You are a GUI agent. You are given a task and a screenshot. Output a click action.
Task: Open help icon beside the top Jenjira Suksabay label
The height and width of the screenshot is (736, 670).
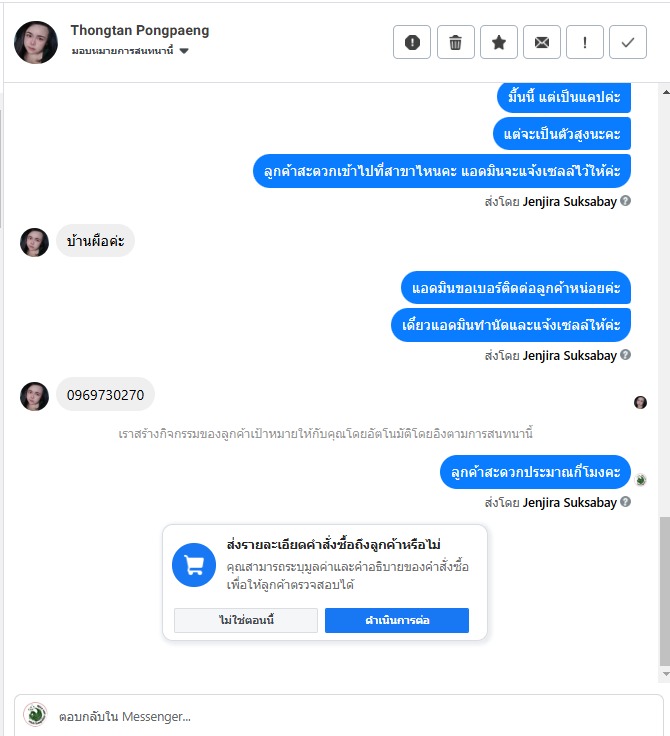(x=625, y=201)
